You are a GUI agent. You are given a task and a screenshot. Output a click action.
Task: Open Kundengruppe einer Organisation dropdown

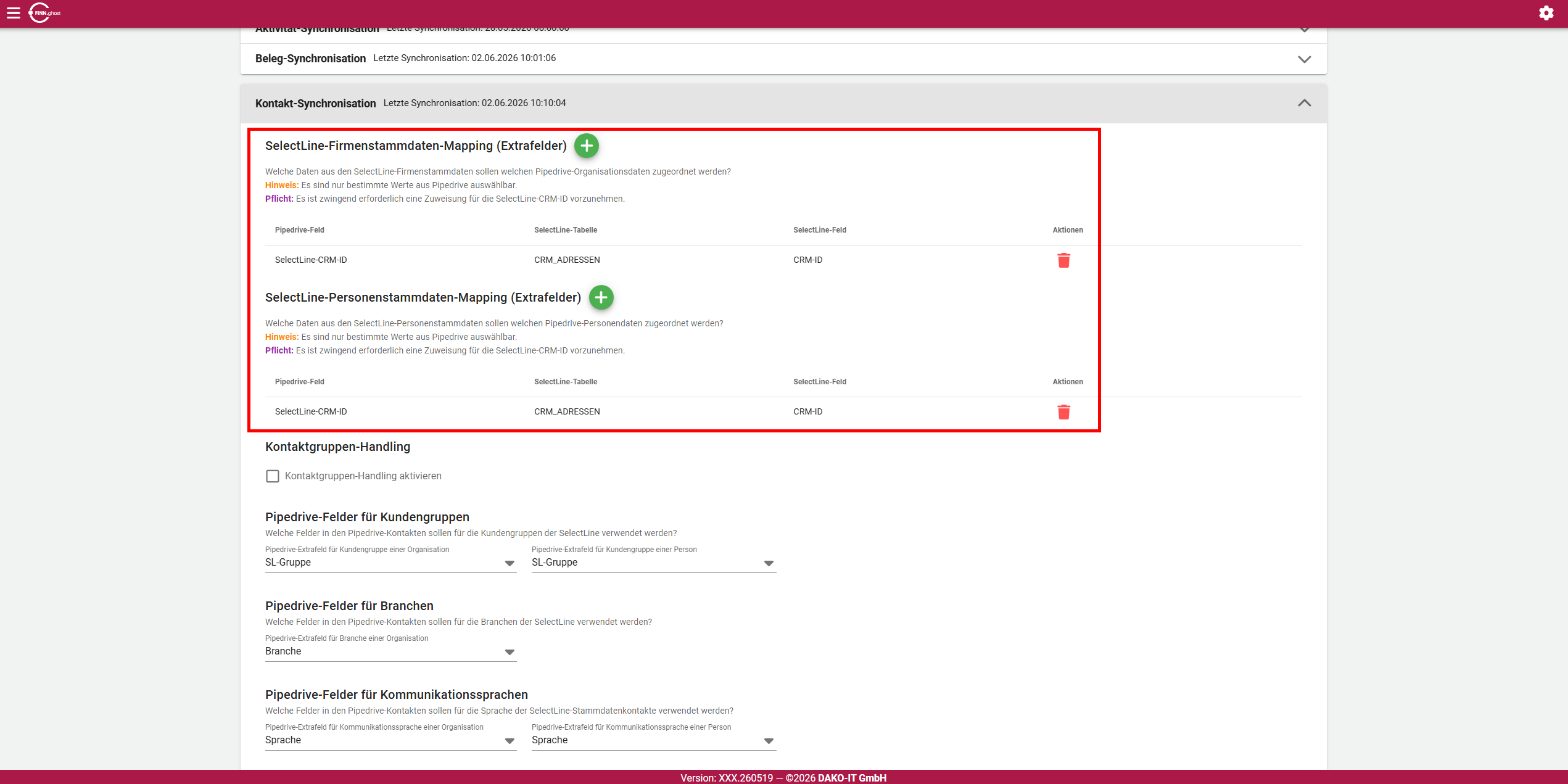pos(391,563)
